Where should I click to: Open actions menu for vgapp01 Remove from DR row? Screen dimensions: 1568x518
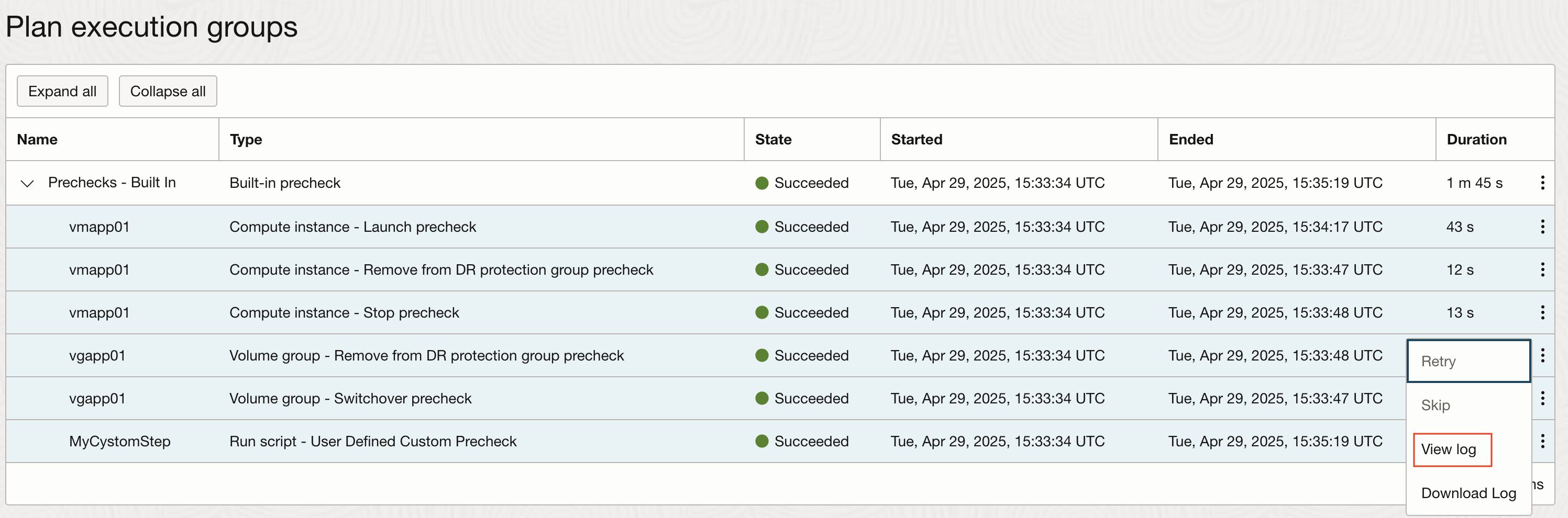[1542, 355]
